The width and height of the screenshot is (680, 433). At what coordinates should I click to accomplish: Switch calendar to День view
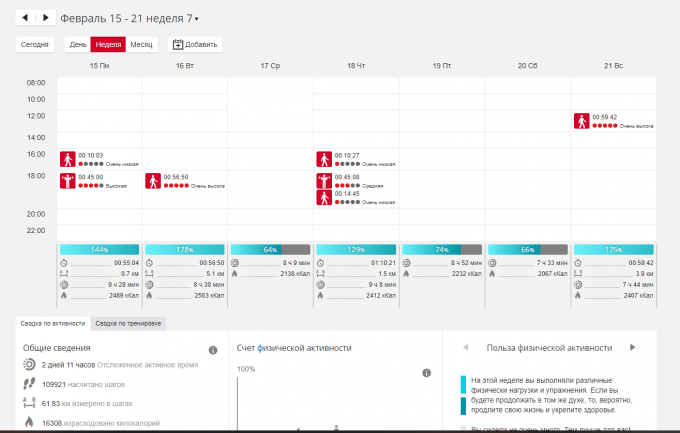coord(77,45)
